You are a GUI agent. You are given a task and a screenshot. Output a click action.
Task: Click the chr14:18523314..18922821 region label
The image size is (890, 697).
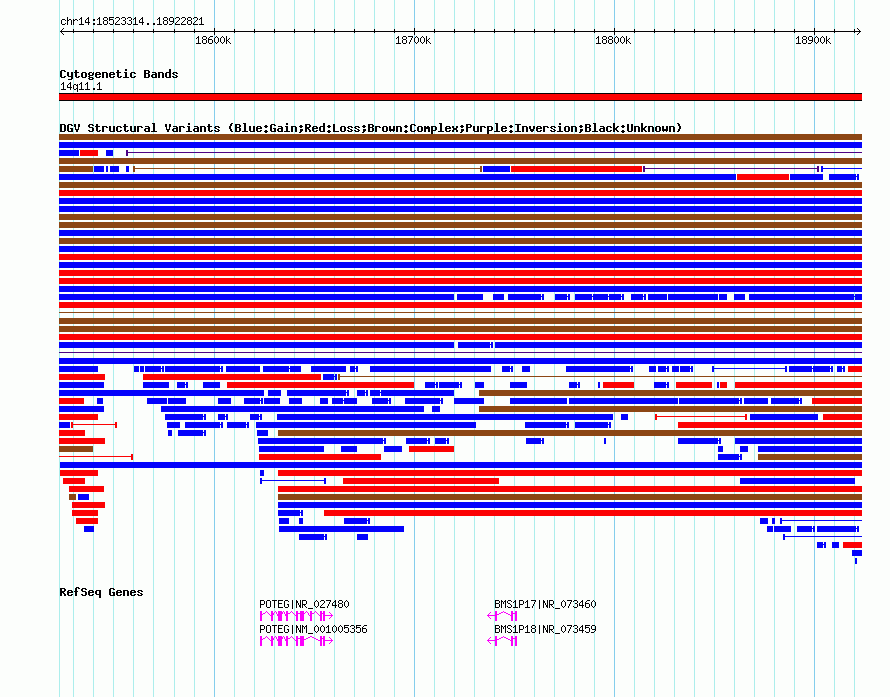pyautogui.click(x=132, y=22)
